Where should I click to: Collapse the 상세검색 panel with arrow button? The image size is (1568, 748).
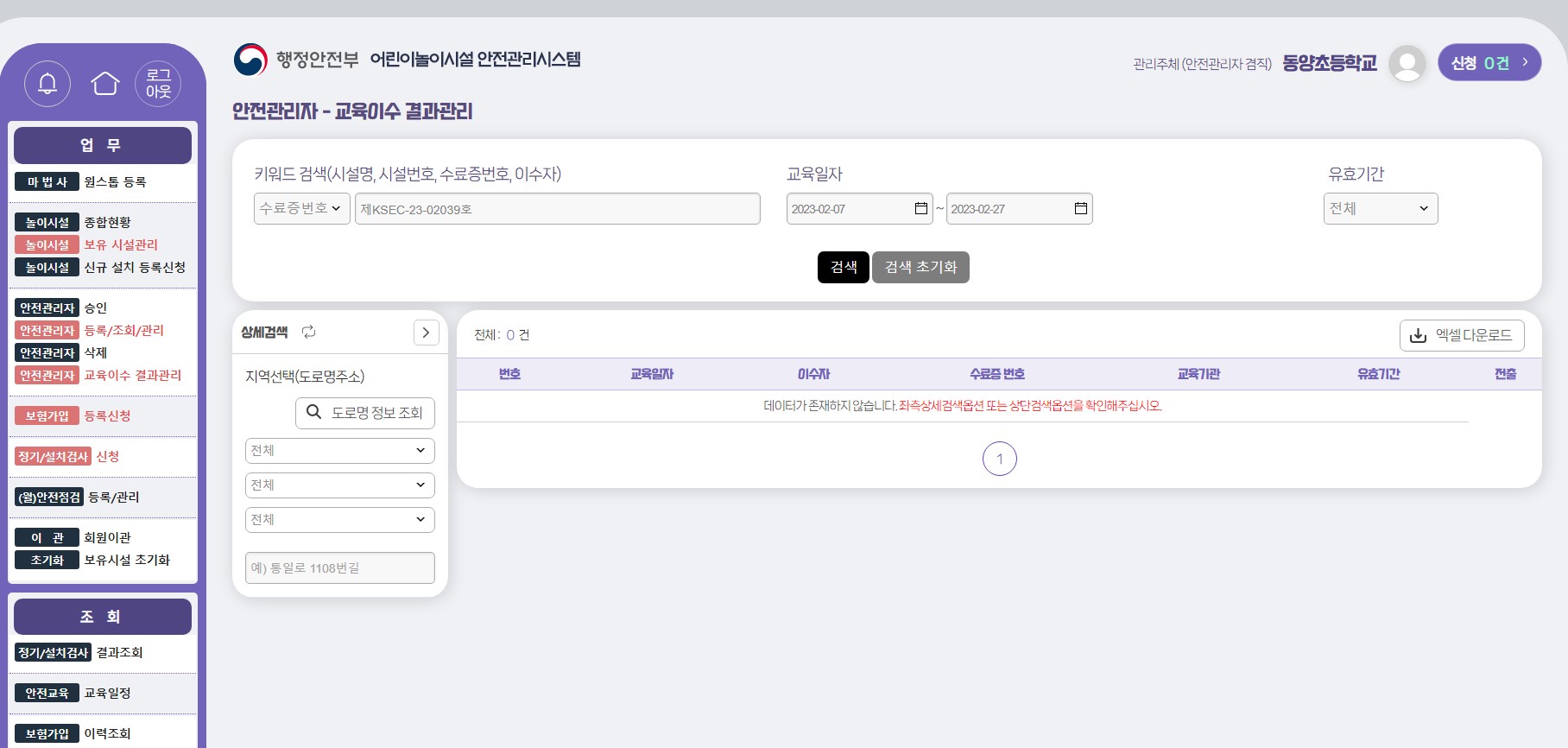coord(426,333)
